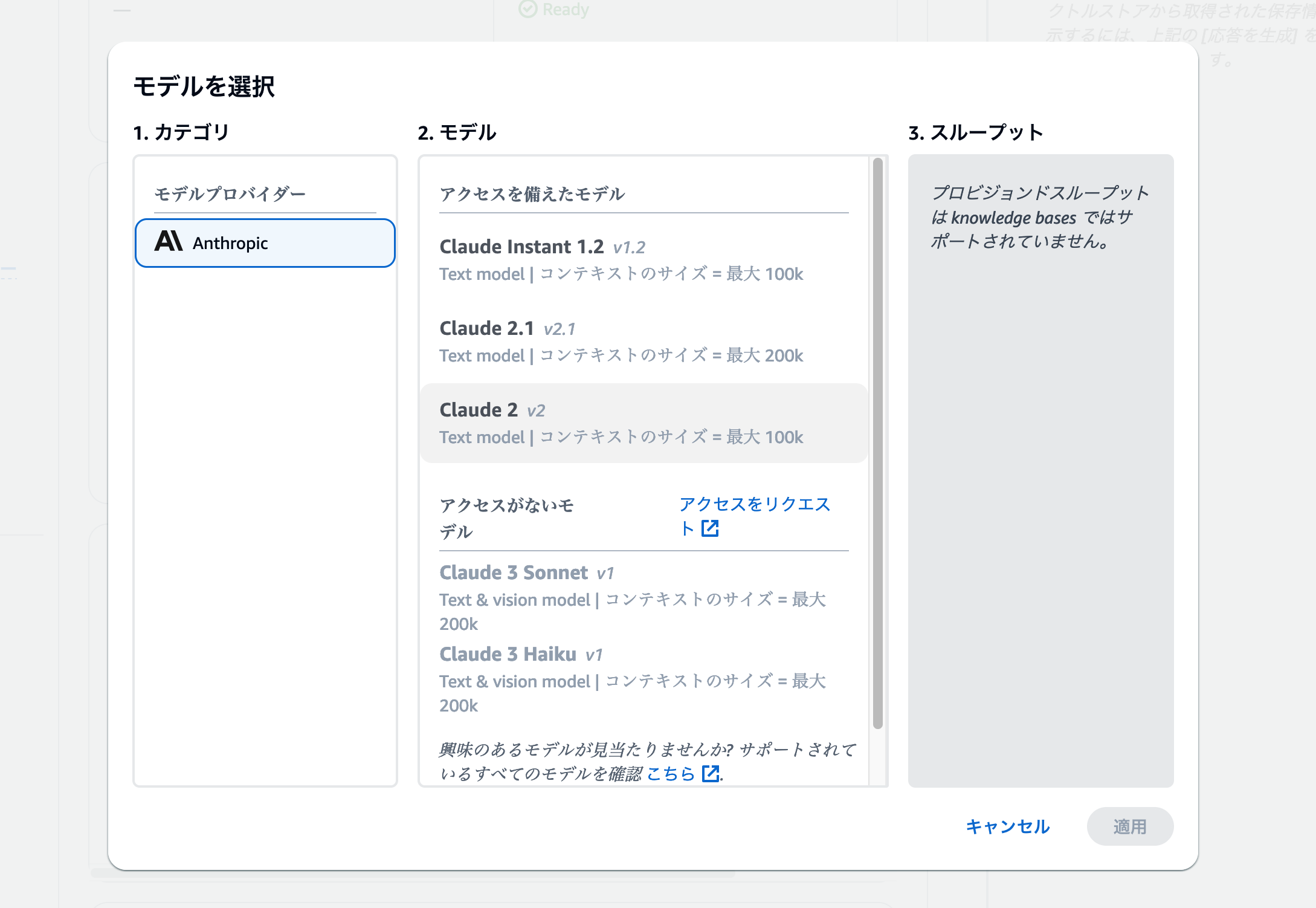Open the アクセスをリクエスト request access link
Viewport: 1316px width, 908px height.
coord(755,505)
